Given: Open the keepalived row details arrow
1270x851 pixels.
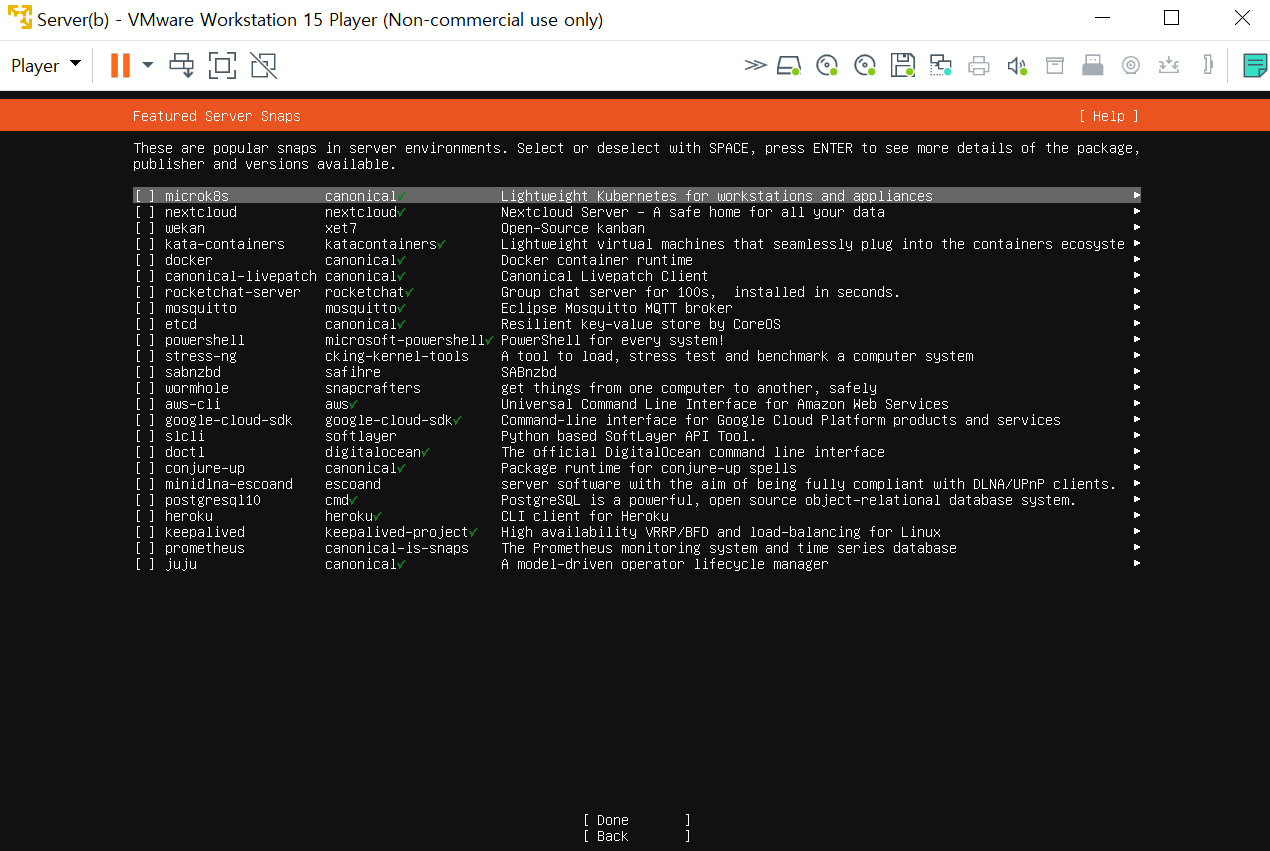Looking at the screenshot, I should [x=1137, y=532].
